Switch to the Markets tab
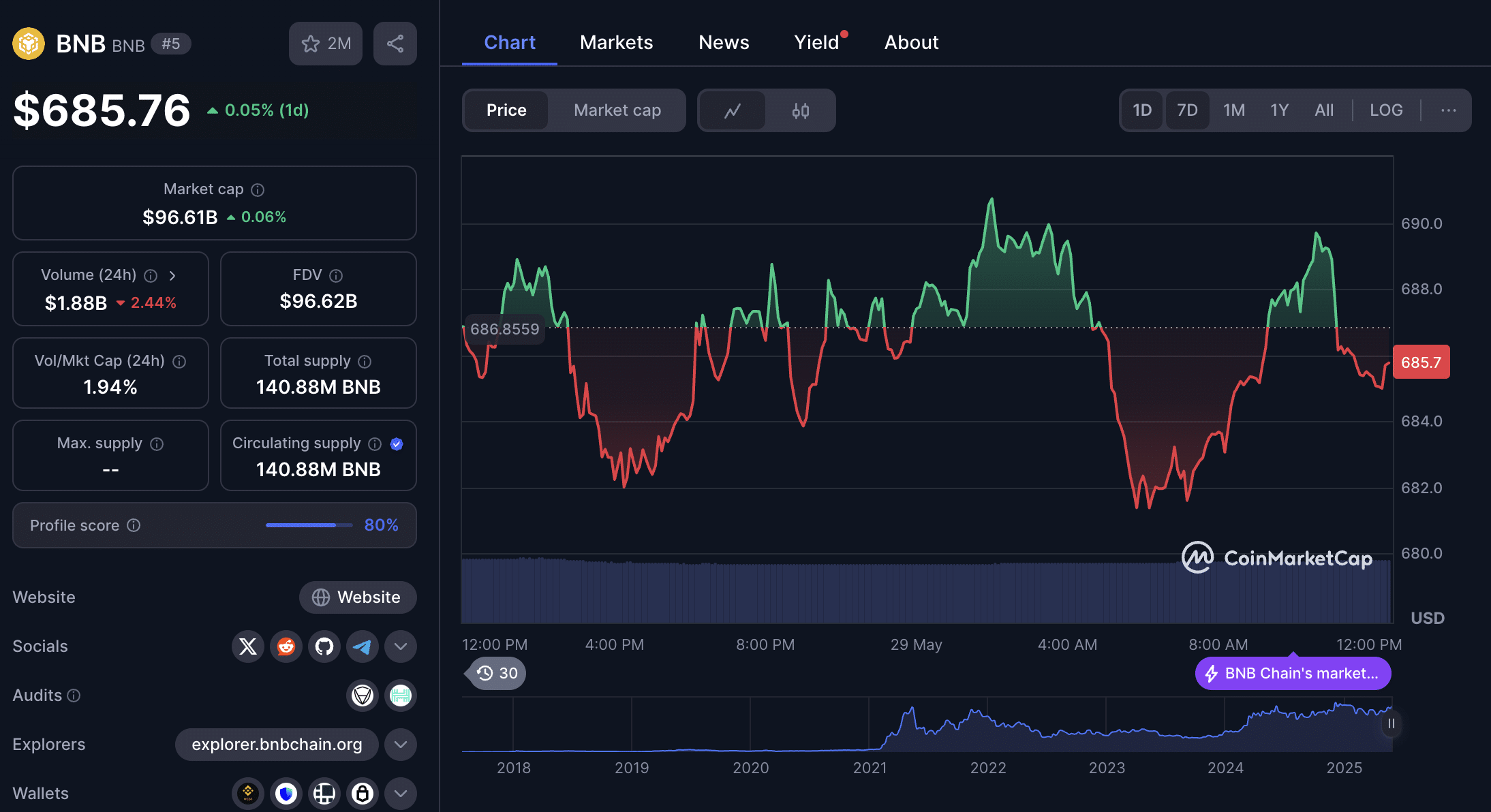This screenshot has width=1491, height=812. (616, 43)
